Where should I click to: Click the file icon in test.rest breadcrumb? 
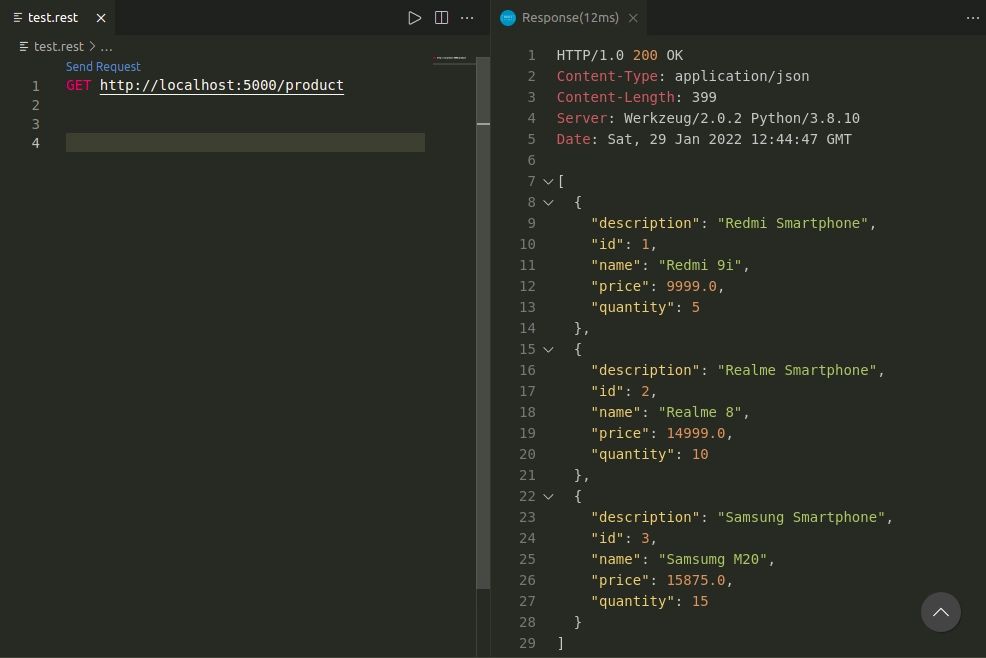(24, 47)
